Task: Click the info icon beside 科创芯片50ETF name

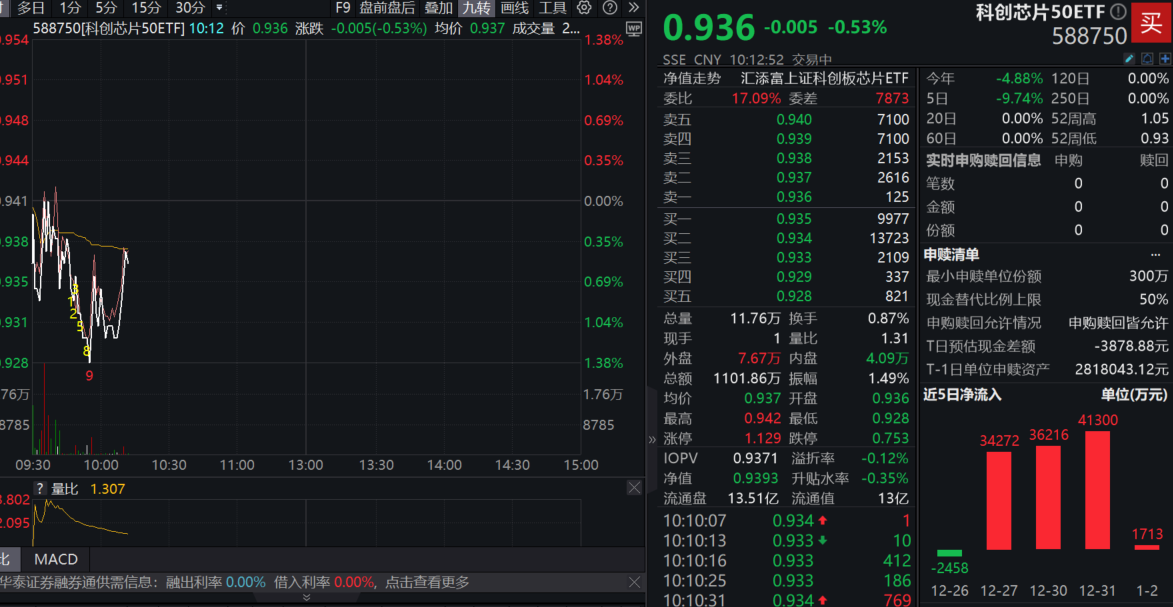Action: [x=1118, y=11]
